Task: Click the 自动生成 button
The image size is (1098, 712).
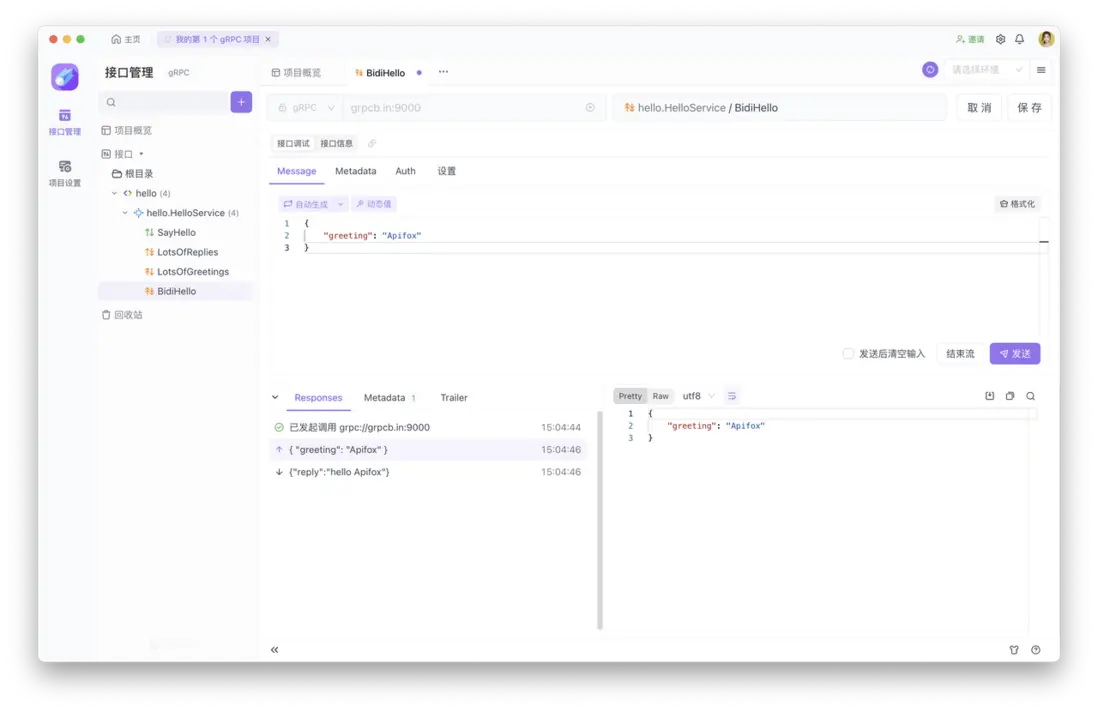Action: click(306, 204)
